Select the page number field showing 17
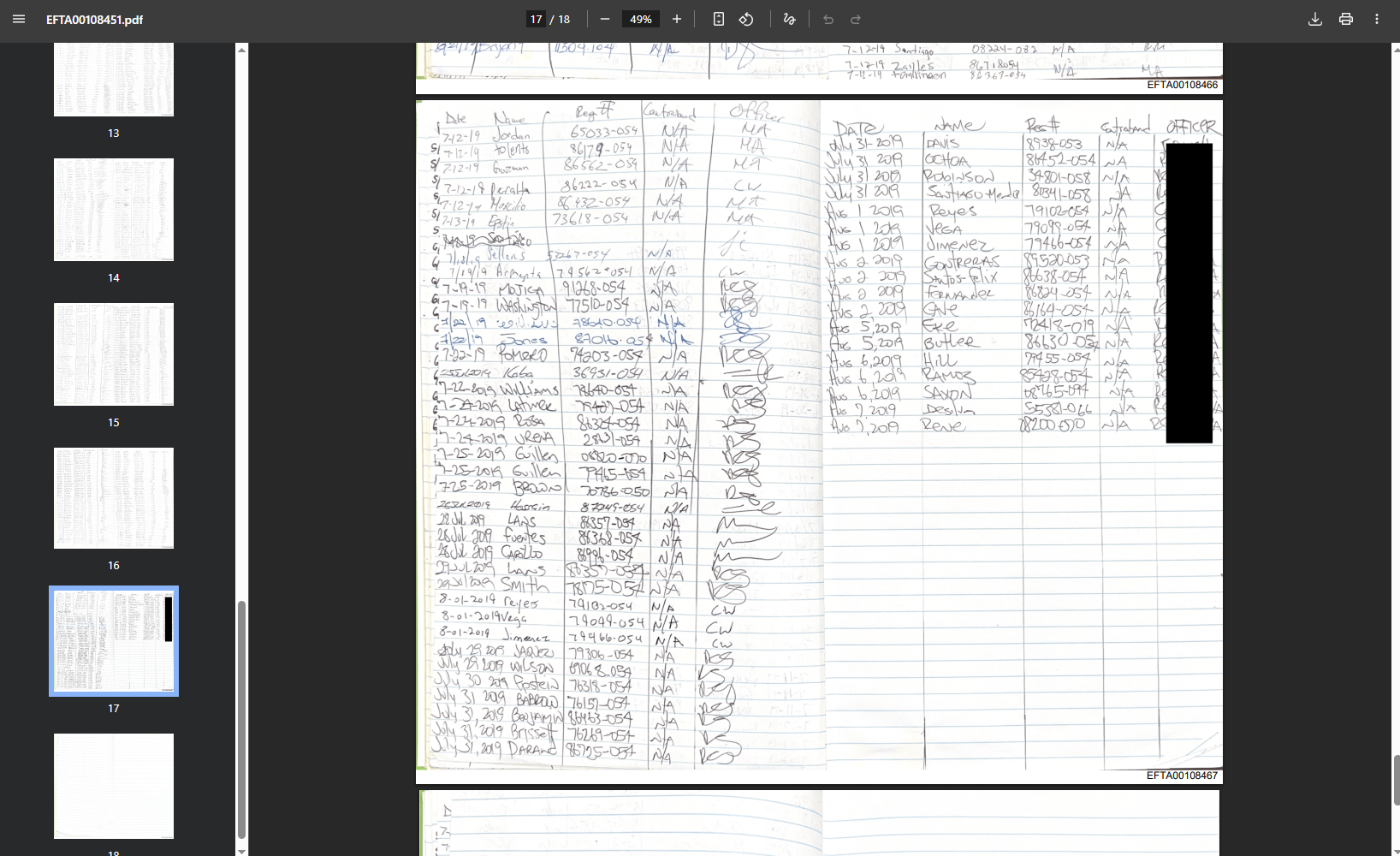 (x=536, y=19)
